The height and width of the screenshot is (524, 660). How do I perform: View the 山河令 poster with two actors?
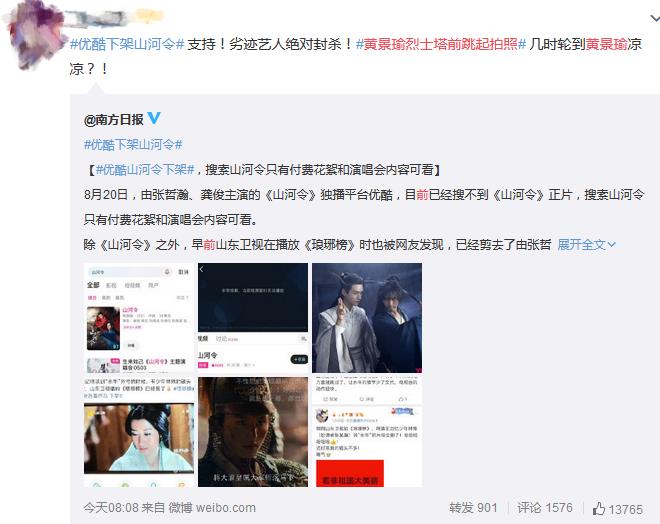pos(367,318)
